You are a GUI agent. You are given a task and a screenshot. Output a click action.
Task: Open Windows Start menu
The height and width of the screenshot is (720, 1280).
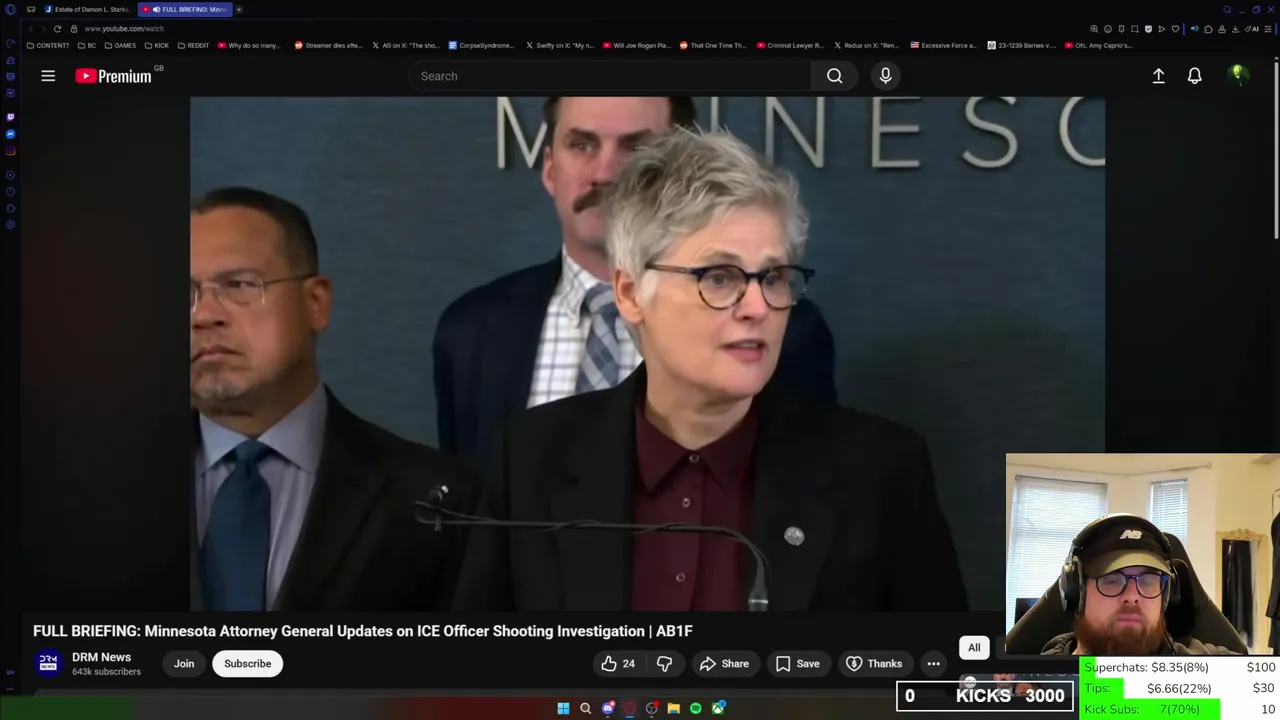[563, 709]
